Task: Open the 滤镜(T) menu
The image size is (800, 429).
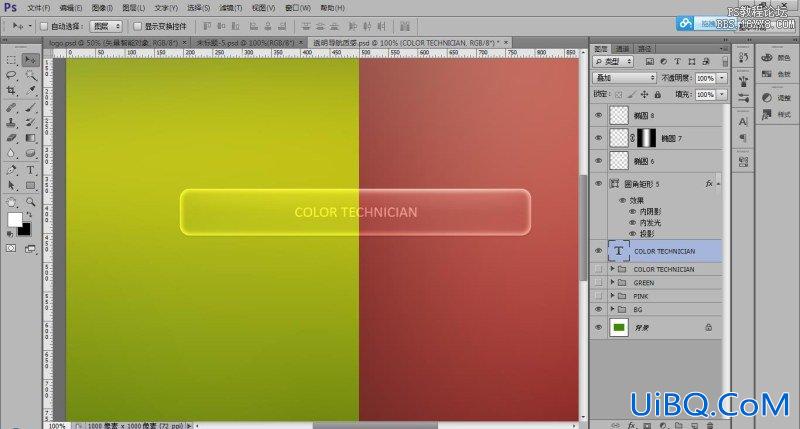Action: click(231, 8)
